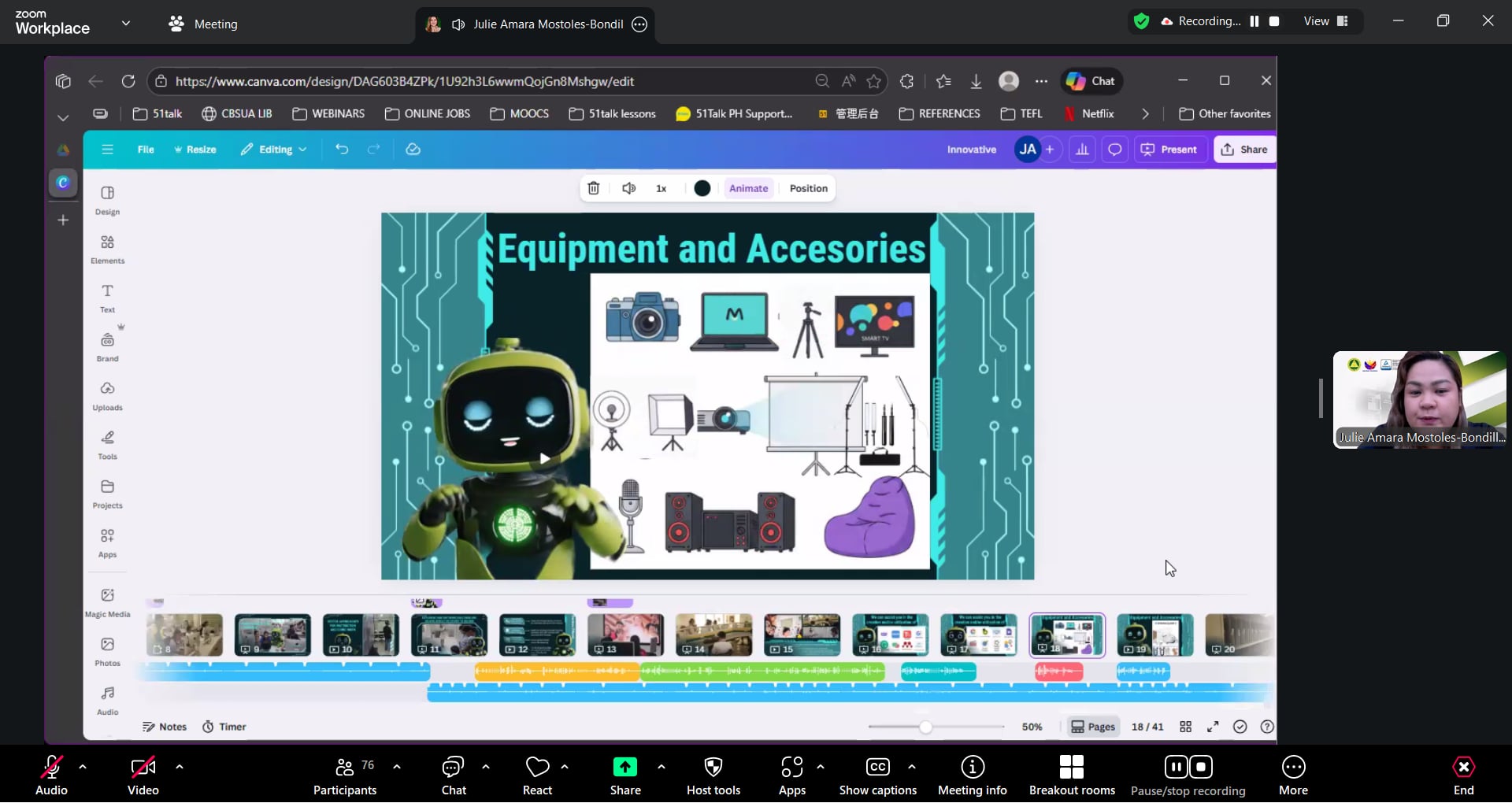Click the Magic Media icon

[107, 601]
